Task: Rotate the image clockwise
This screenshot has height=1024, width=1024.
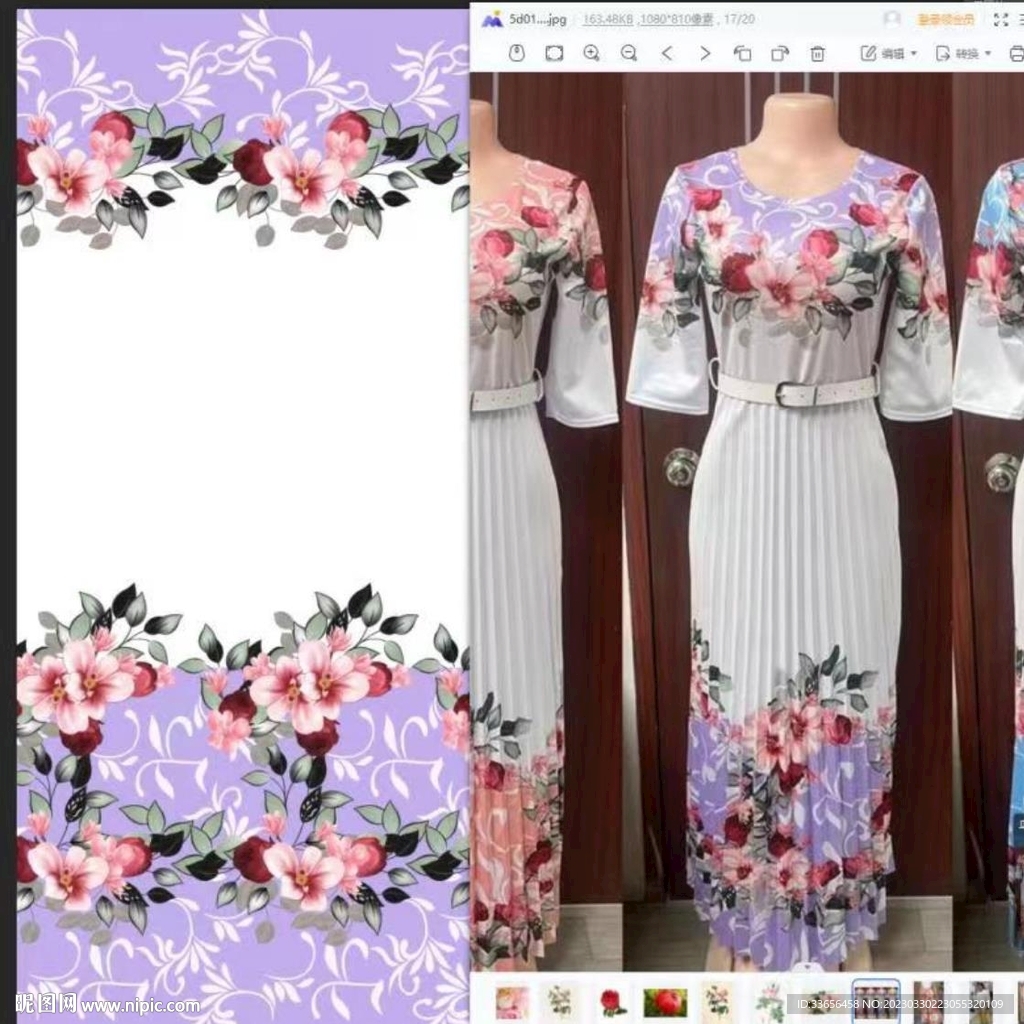Action: pyautogui.click(x=780, y=54)
